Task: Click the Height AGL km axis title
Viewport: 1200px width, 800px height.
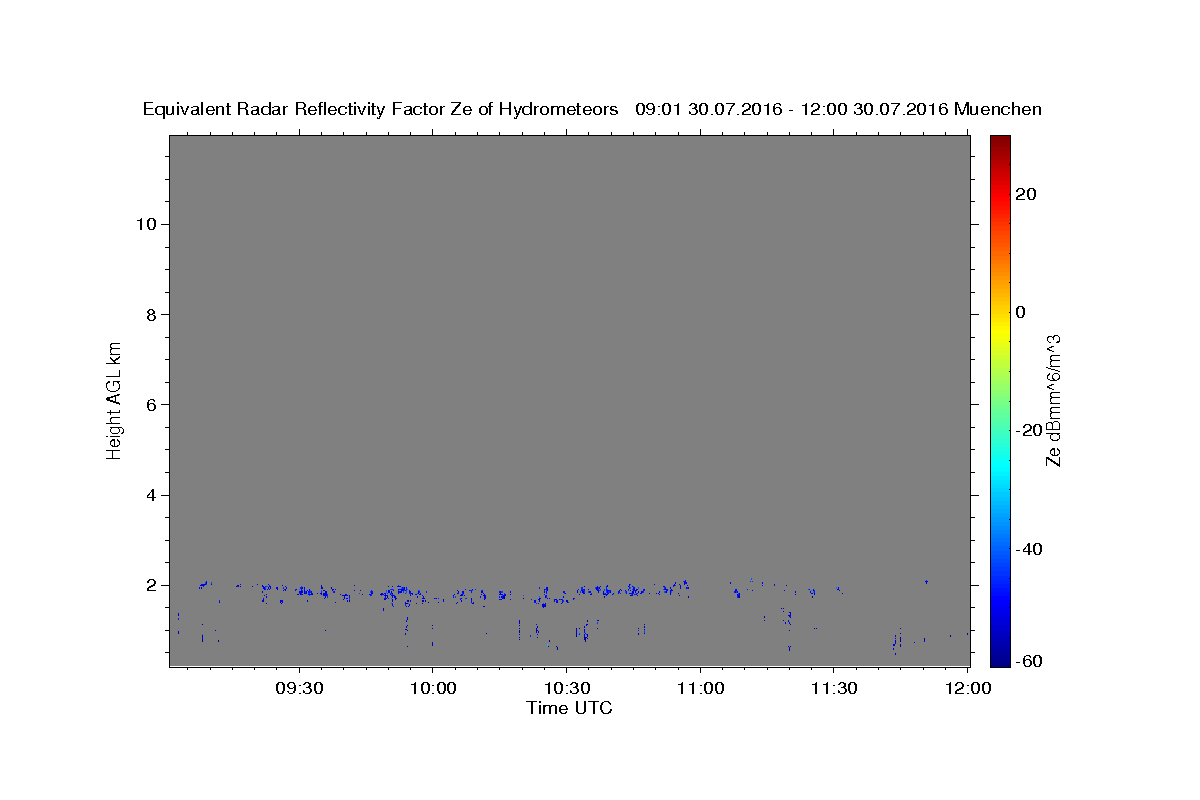Action: click(x=115, y=399)
